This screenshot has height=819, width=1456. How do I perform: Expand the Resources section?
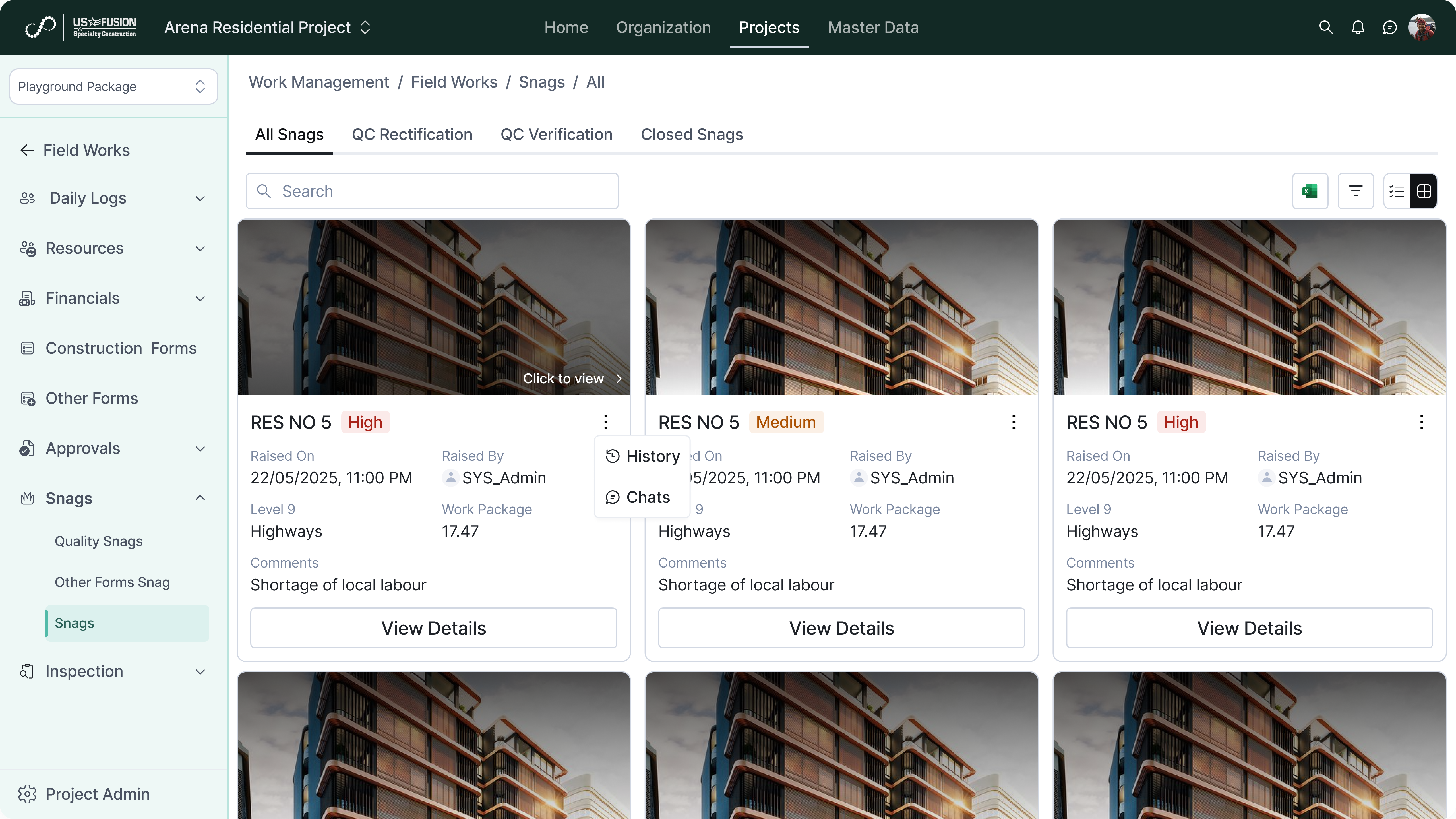point(200,249)
